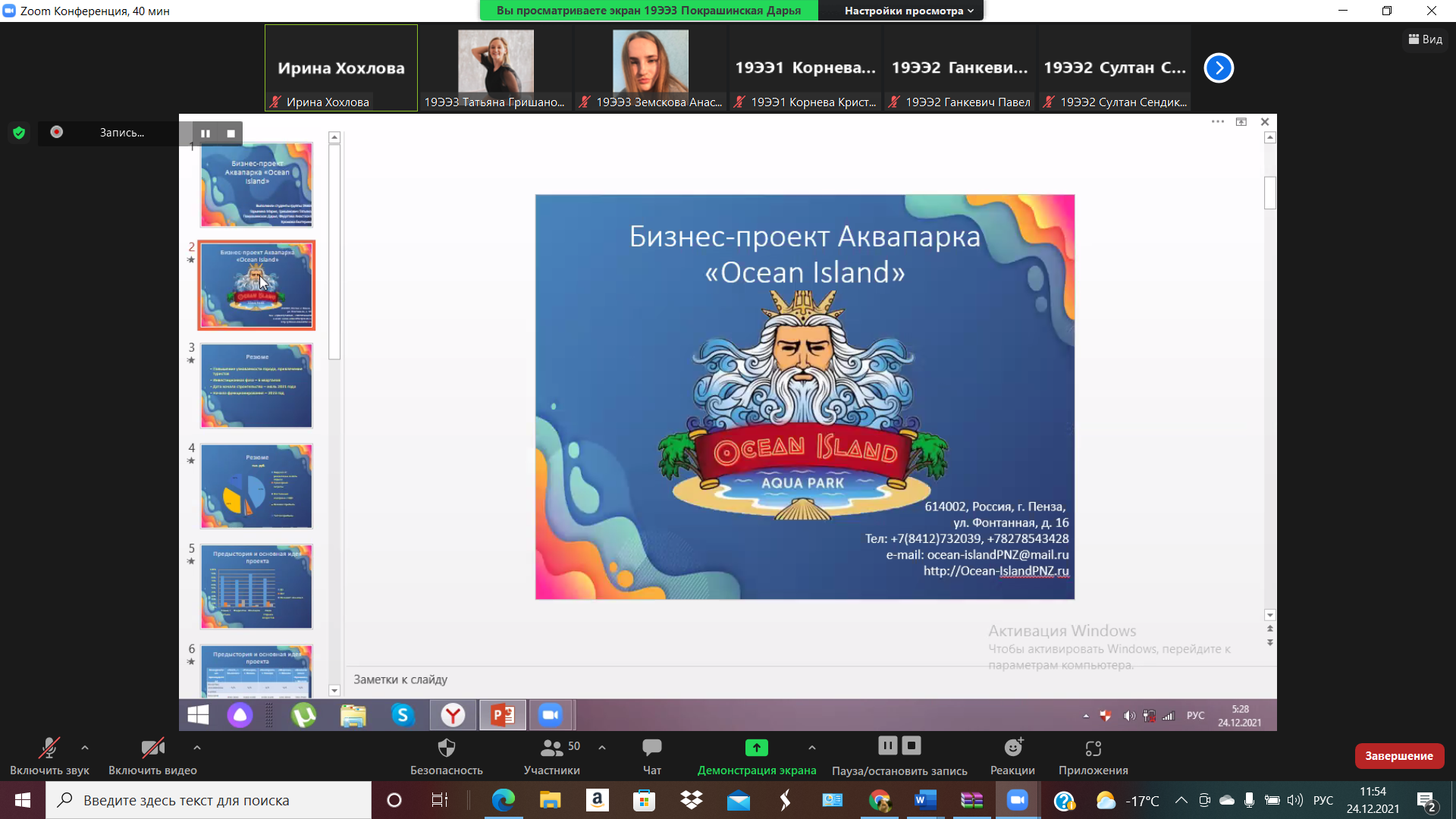Viewport: 1456px width, 819px height.
Task: Open Microsoft Store from local taskbar
Action: [x=644, y=800]
